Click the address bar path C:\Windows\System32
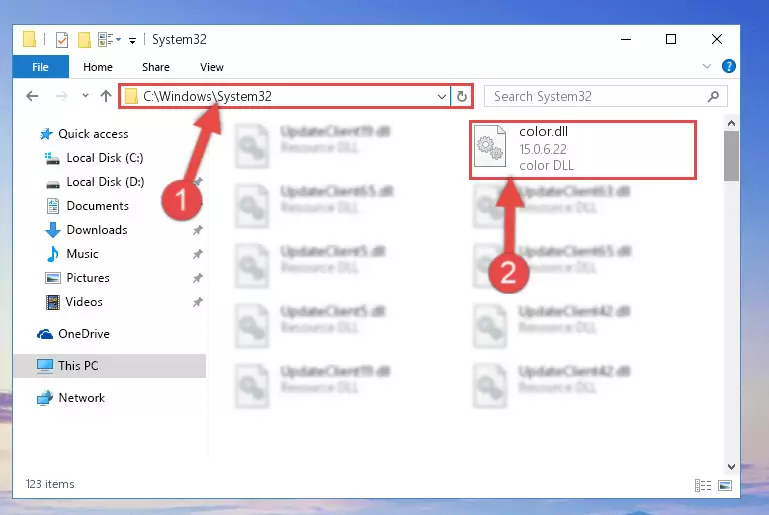Image resolution: width=769 pixels, height=515 pixels. 207,96
